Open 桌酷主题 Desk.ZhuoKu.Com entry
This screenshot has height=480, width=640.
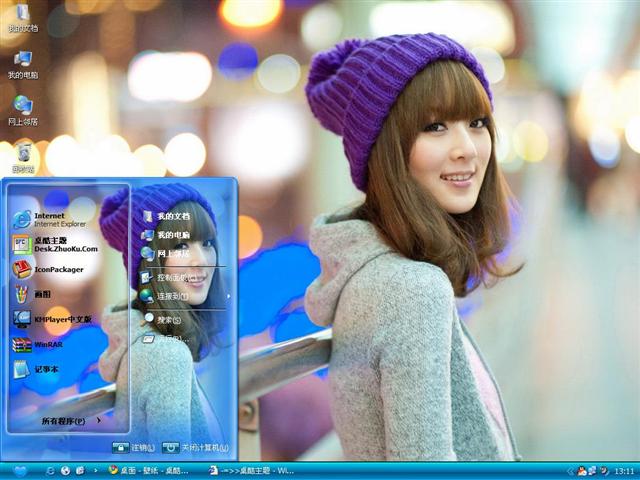pyautogui.click(x=56, y=244)
